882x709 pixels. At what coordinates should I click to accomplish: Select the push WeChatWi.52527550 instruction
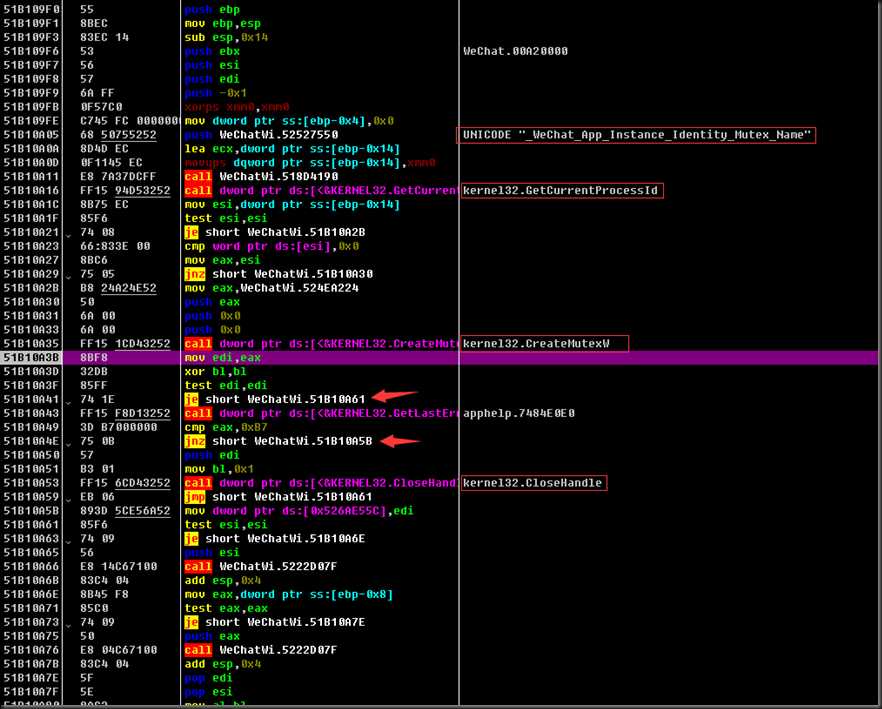tap(262, 135)
